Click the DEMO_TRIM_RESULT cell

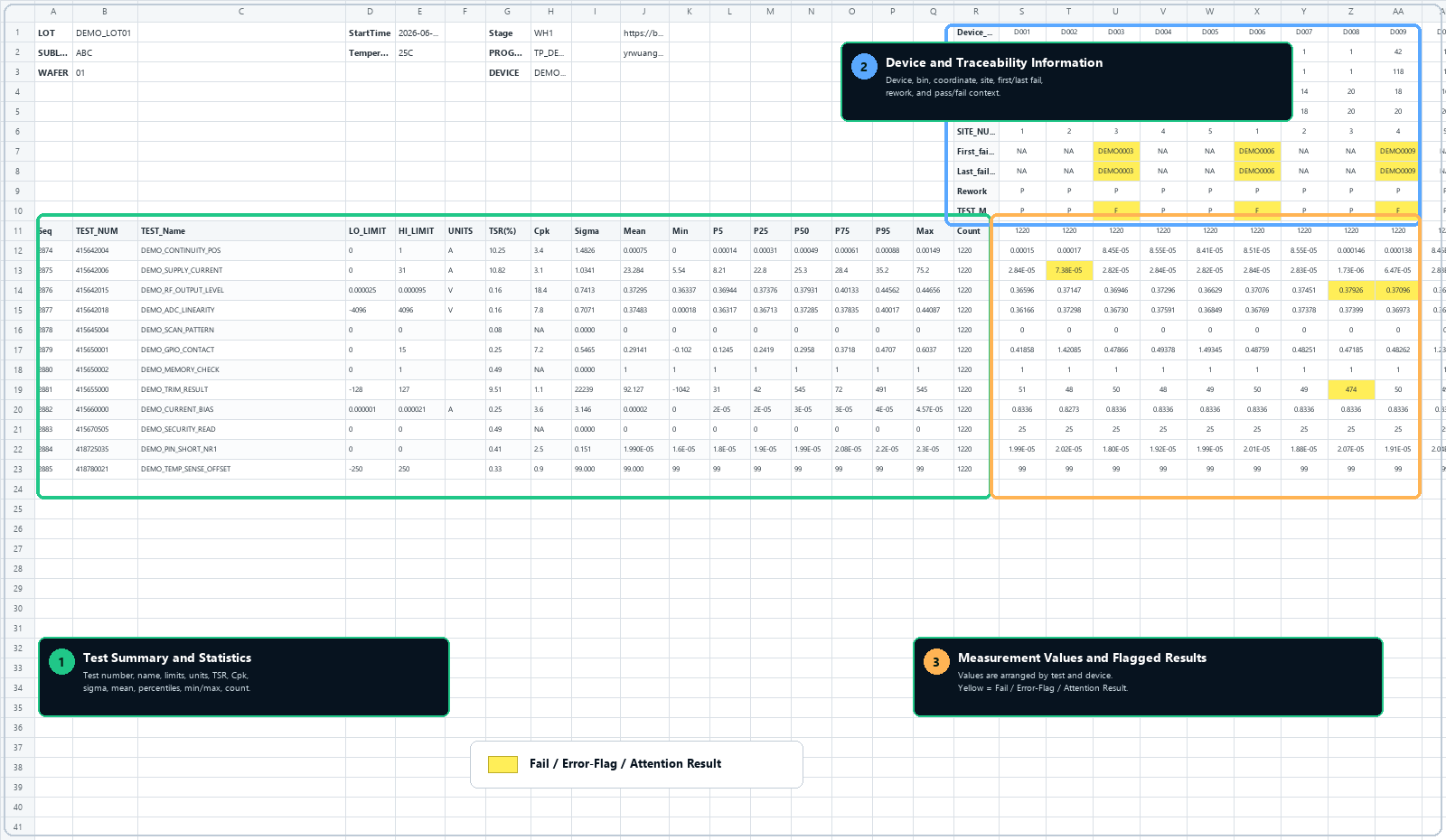242,390
